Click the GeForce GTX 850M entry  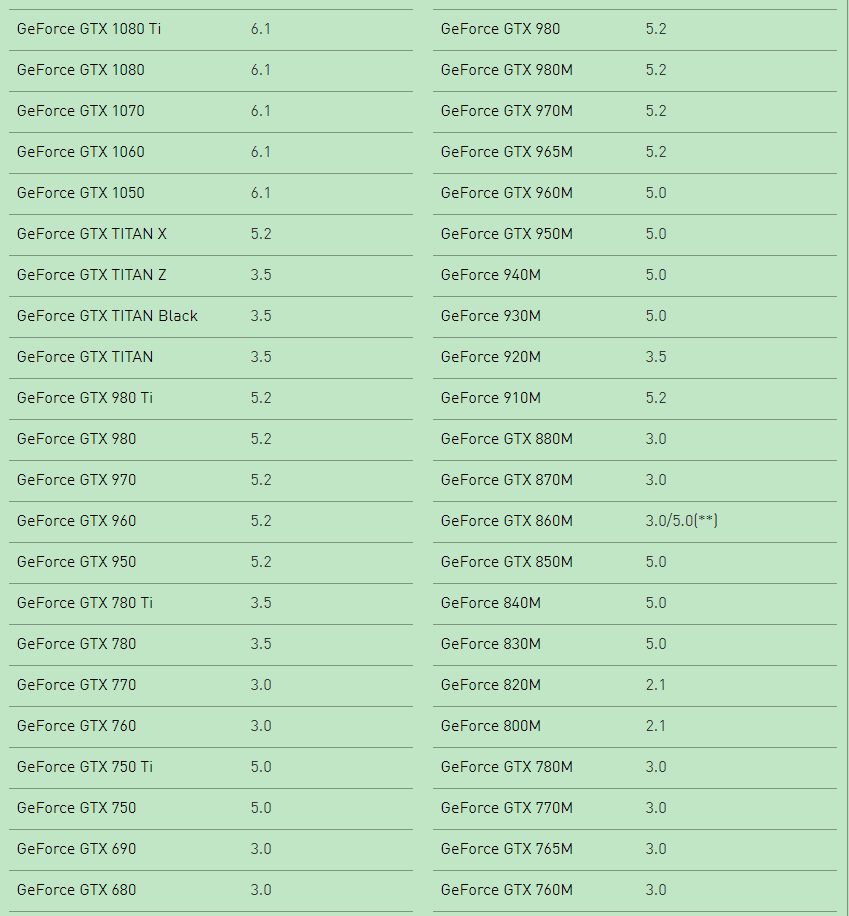point(507,562)
